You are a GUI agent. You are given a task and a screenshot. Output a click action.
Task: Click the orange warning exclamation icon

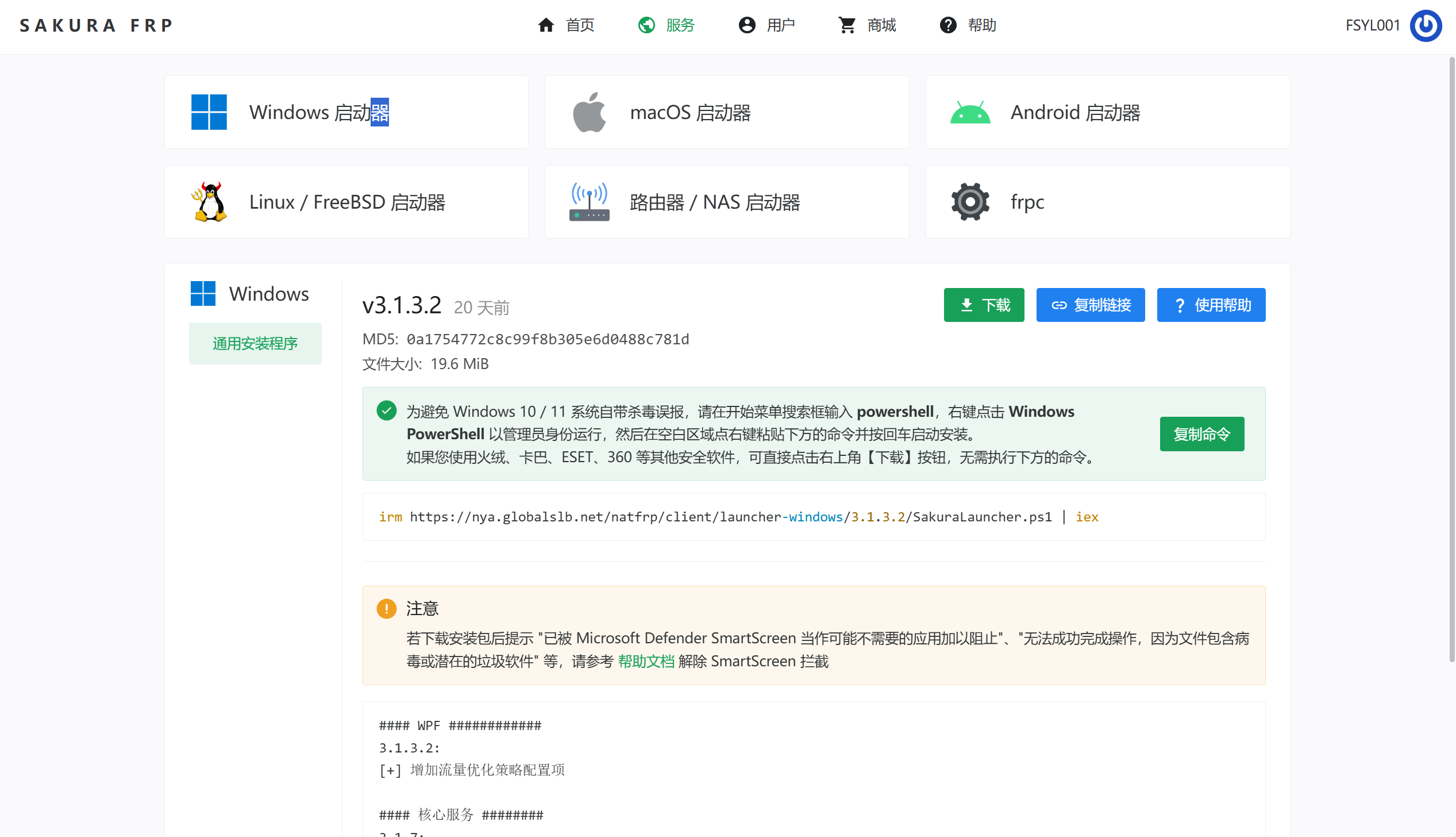click(x=386, y=608)
